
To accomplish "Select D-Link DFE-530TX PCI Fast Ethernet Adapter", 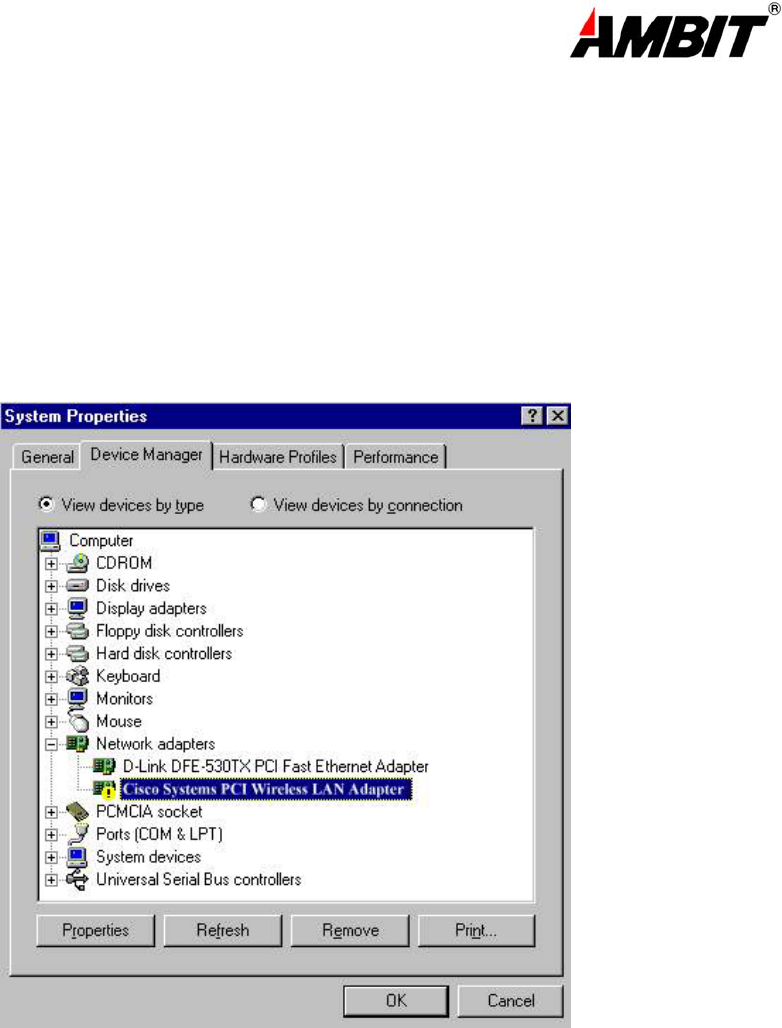I will click(x=275, y=766).
